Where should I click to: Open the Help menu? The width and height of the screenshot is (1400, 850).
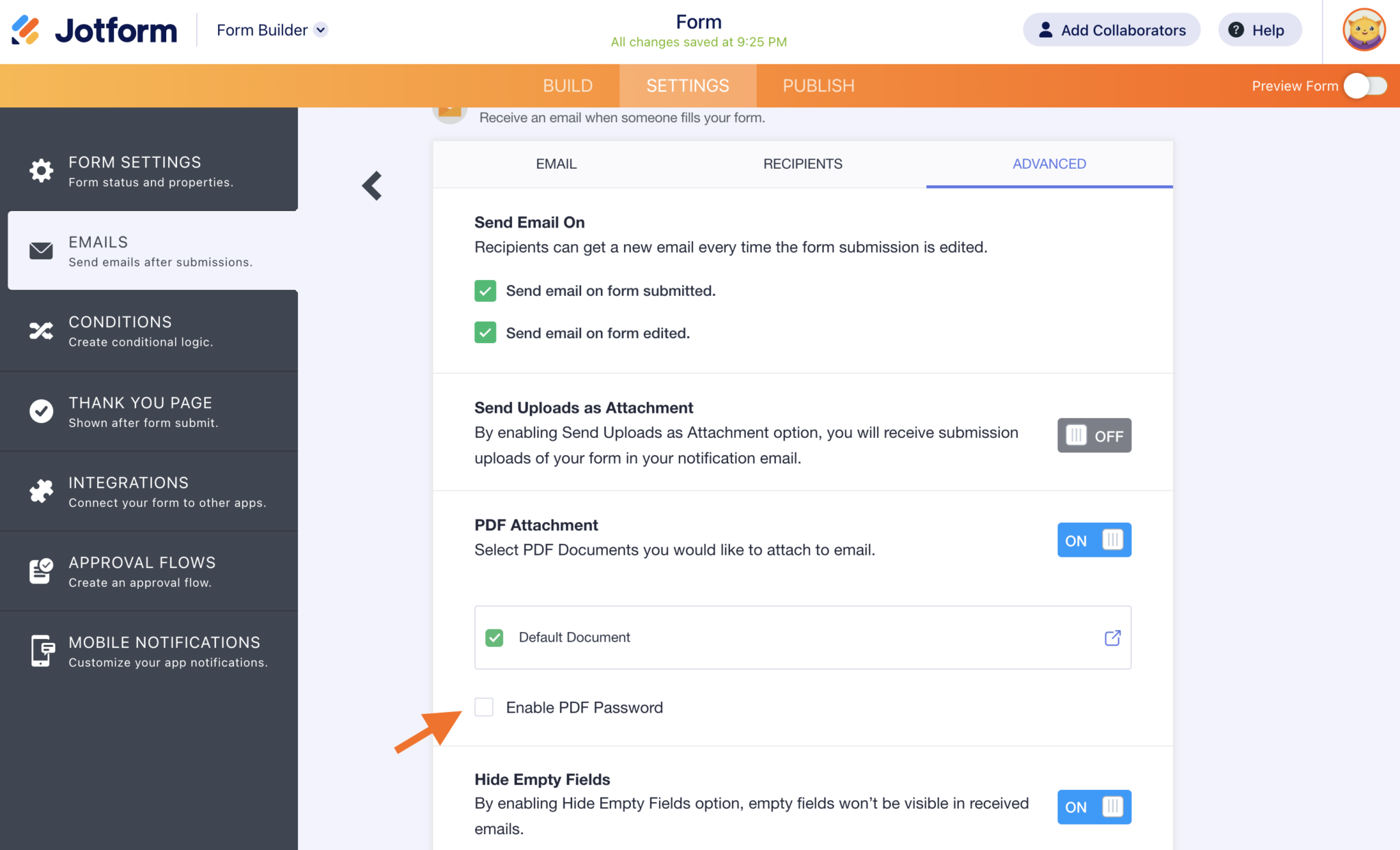(x=1259, y=29)
